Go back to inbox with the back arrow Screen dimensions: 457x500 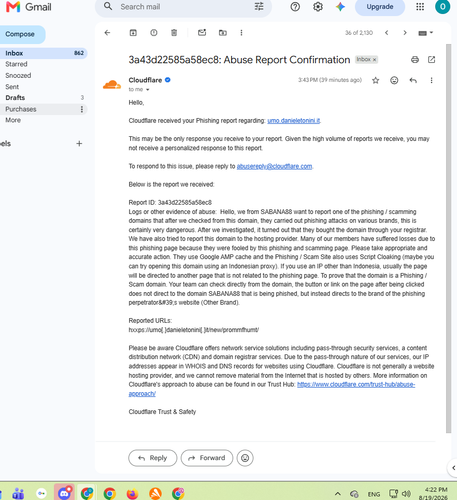point(107,33)
